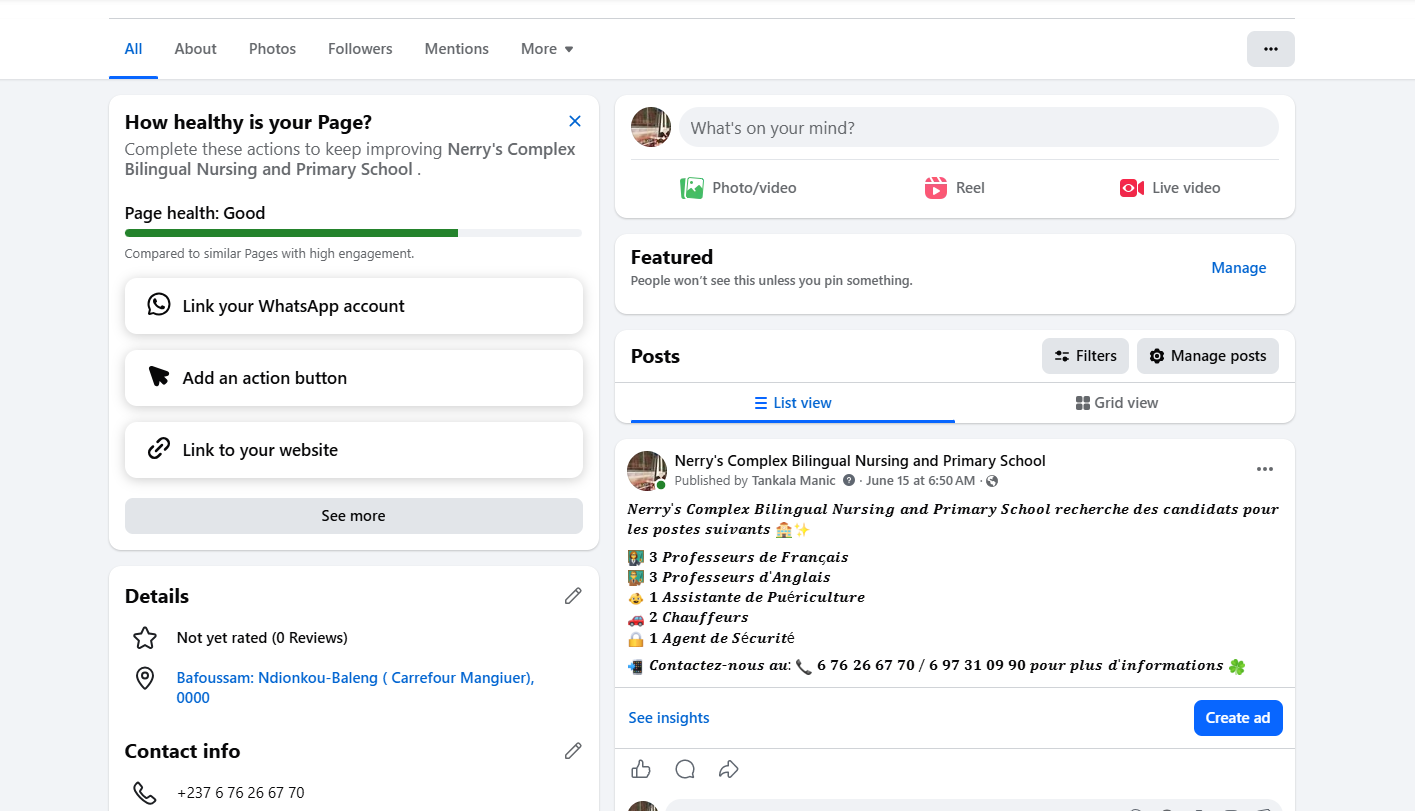This screenshot has height=811, width=1415.
Task: Click Link your WhatsApp account
Action: click(x=354, y=306)
